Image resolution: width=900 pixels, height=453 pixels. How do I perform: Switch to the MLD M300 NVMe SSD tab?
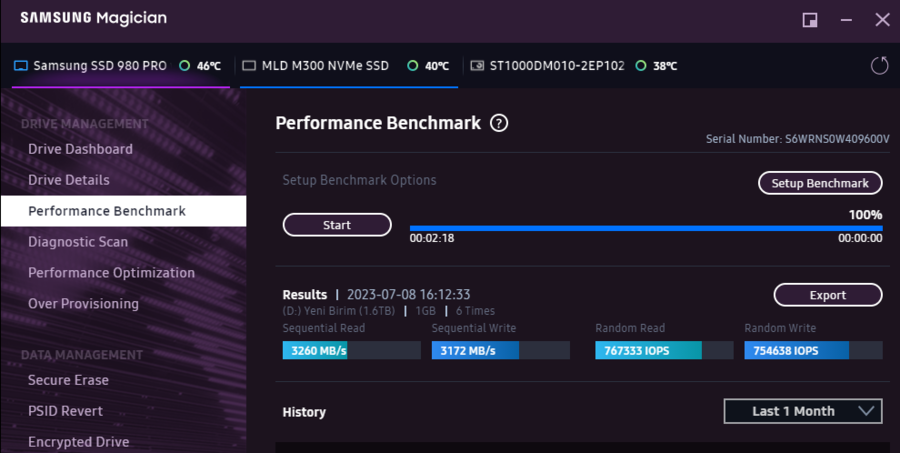[x=349, y=66]
